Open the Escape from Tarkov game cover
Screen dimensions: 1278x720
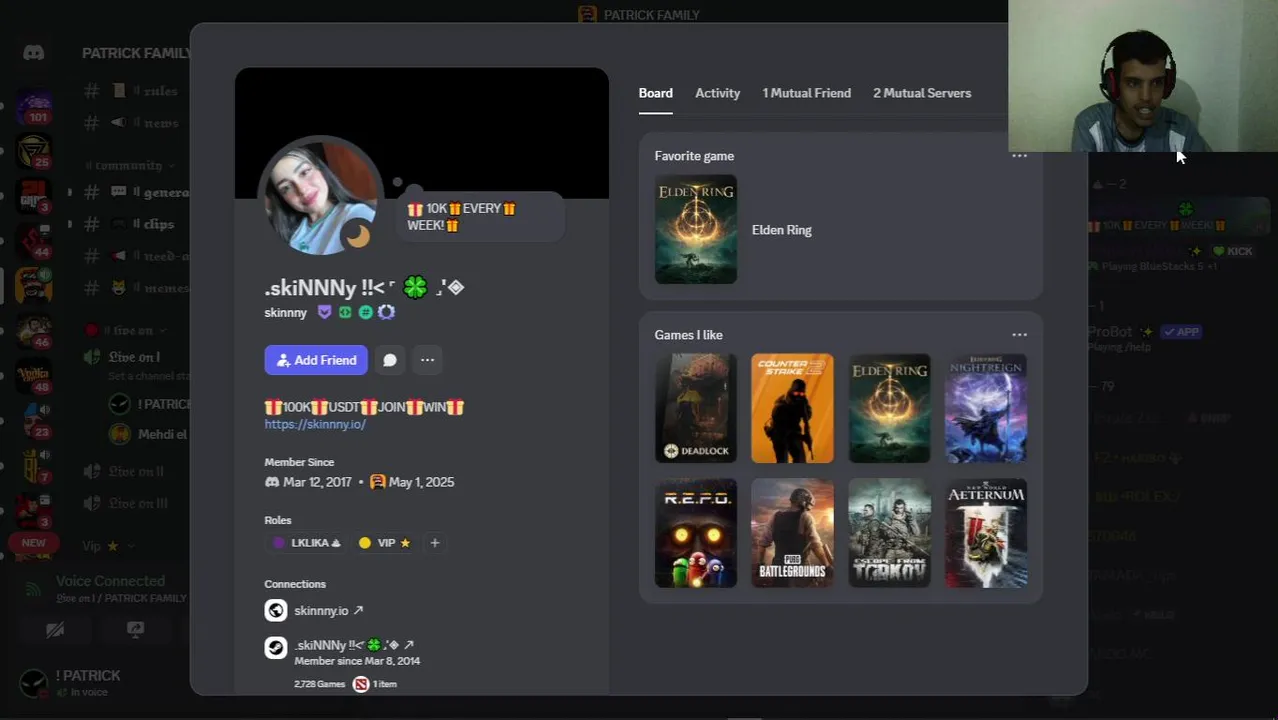(889, 533)
